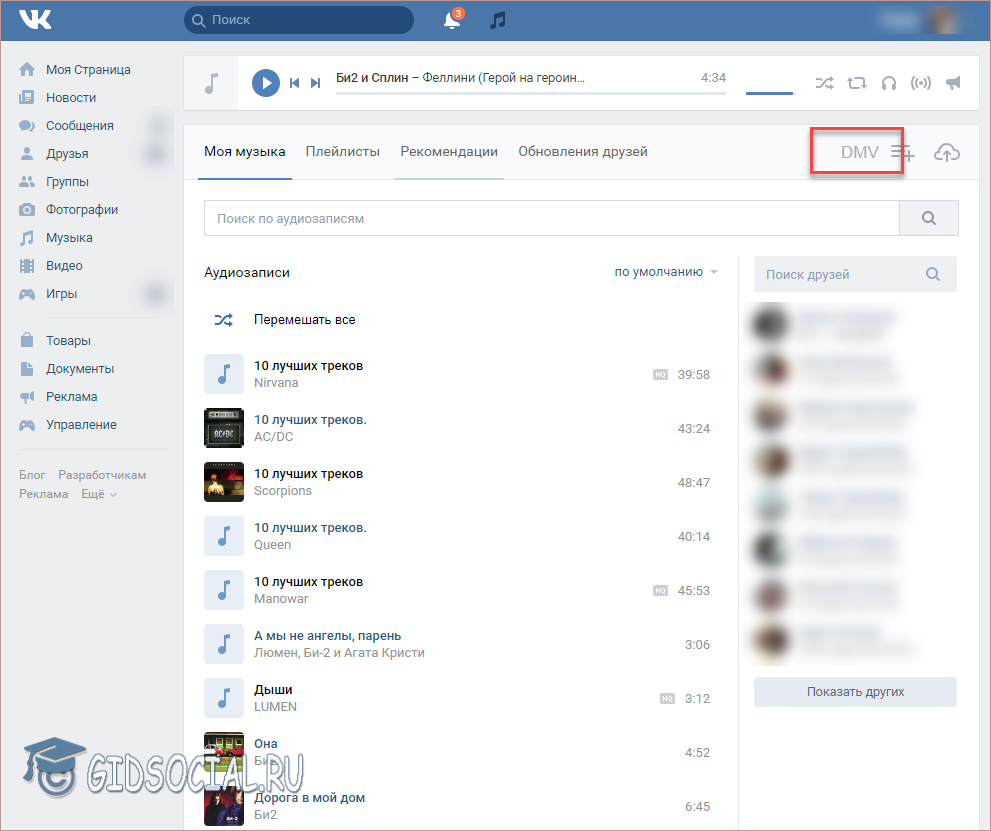Image resolution: width=991 pixels, height=831 pixels.
Task: Click the upload audio cloud icon
Action: point(946,152)
